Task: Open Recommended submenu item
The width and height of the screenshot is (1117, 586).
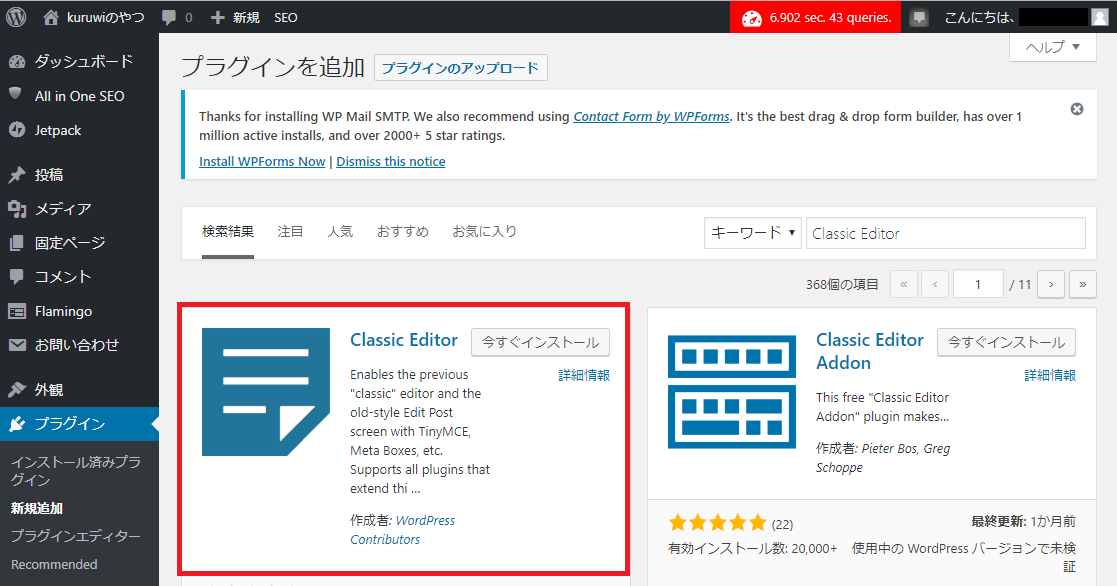Action: [x=54, y=564]
